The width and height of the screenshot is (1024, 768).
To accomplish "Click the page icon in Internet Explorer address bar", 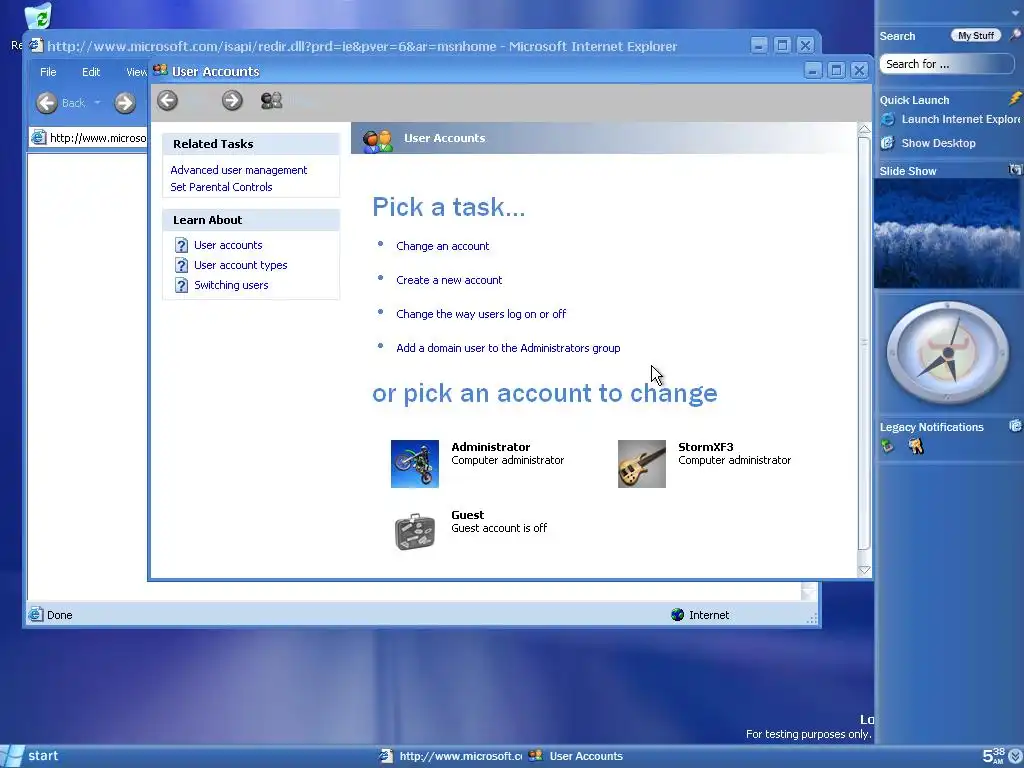I will [39, 138].
